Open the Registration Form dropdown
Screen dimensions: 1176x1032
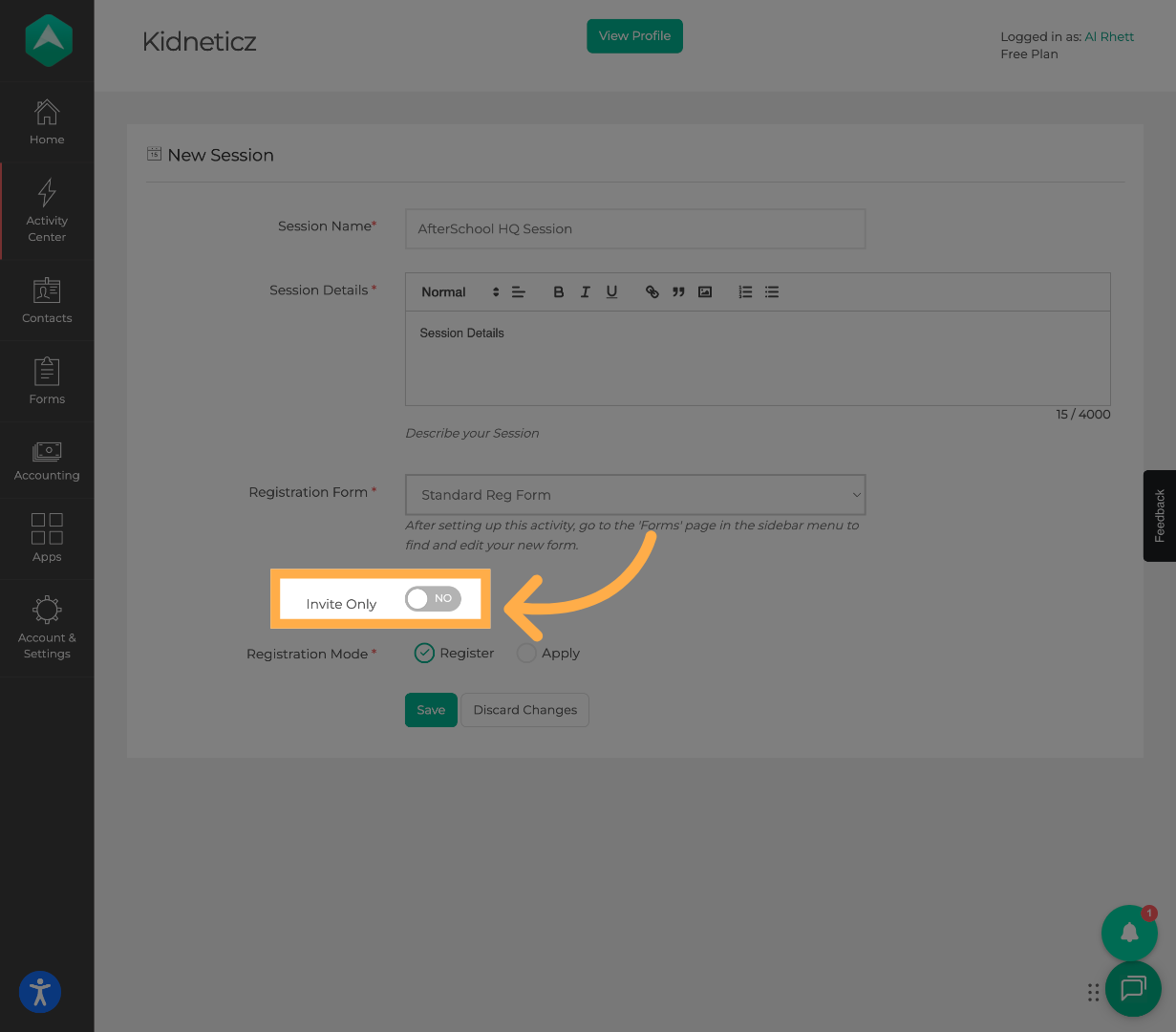[x=635, y=495]
